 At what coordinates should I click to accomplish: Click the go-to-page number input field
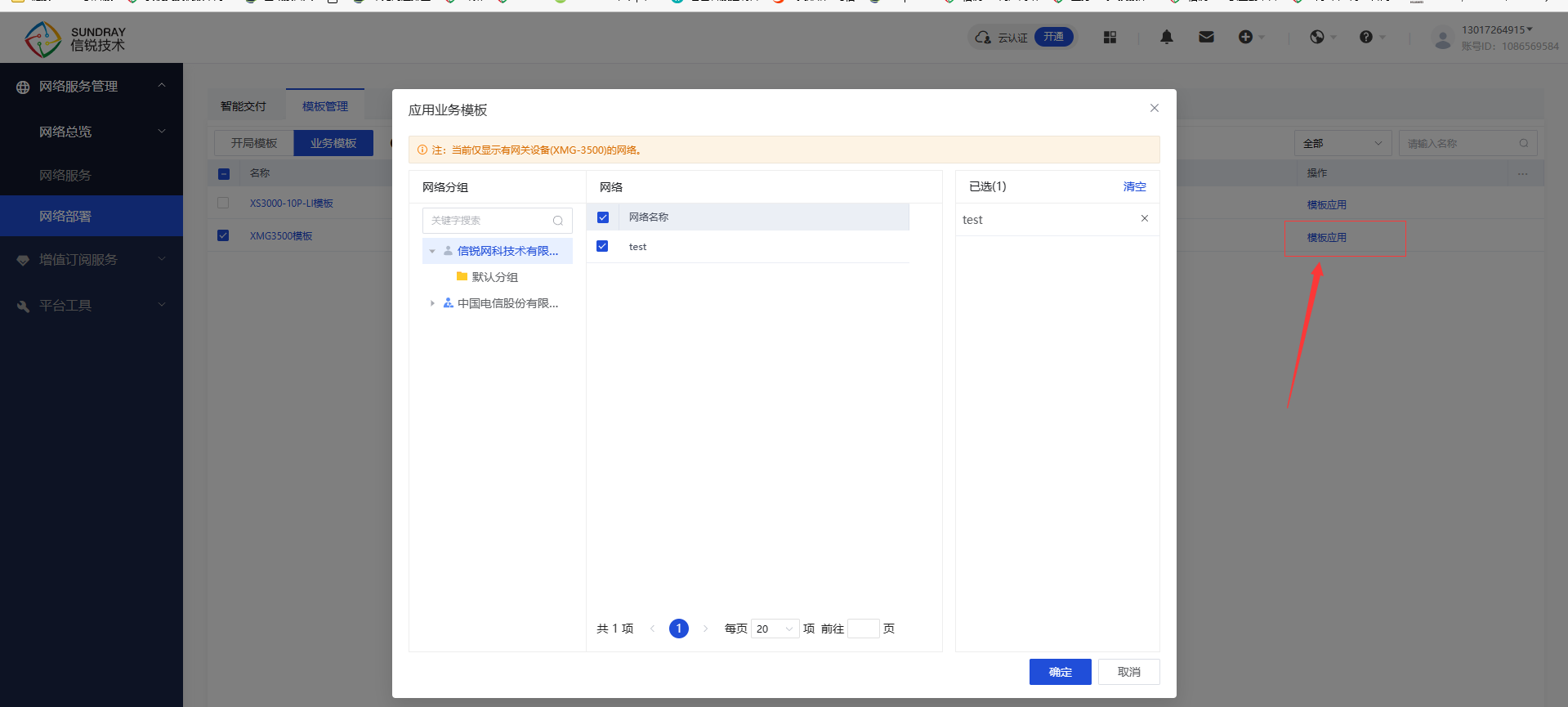863,629
